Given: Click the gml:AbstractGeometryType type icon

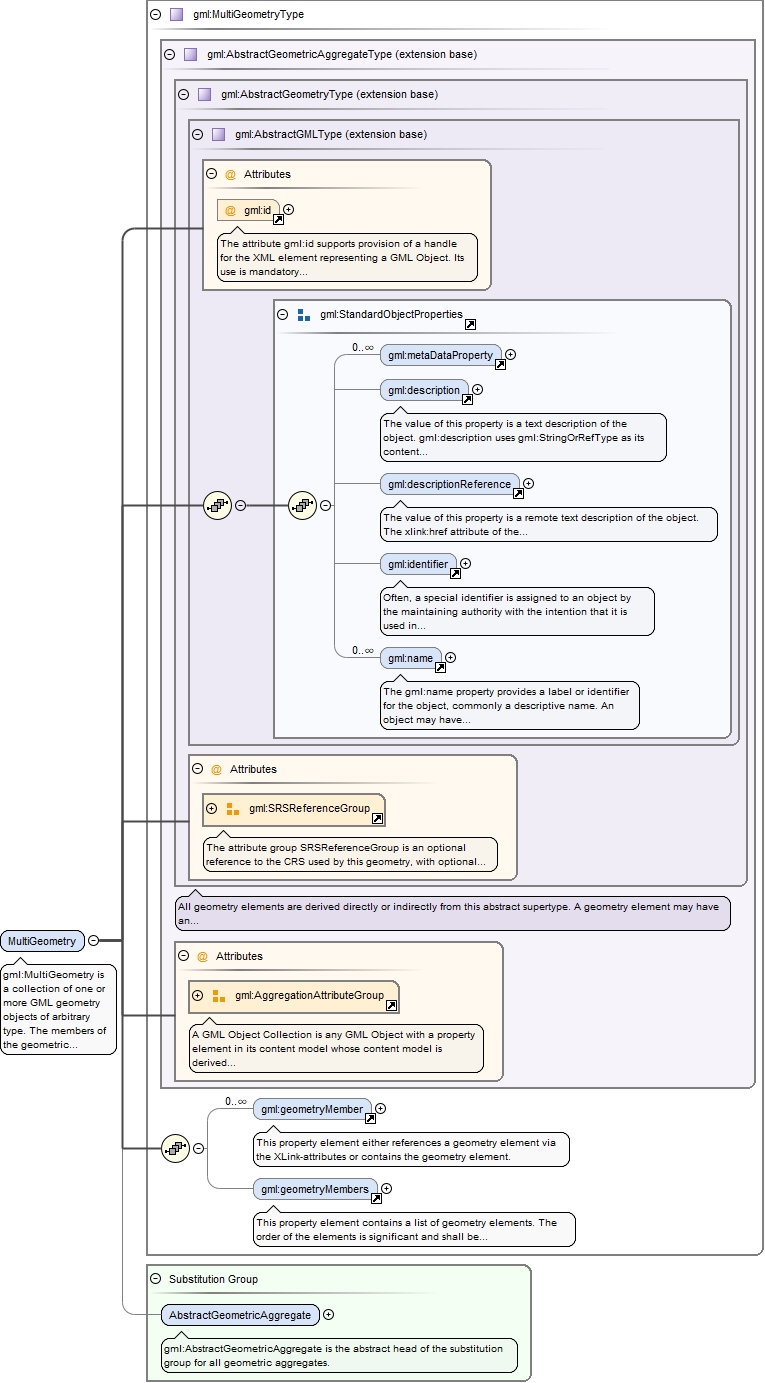Looking at the screenshot, I should tap(204, 94).
